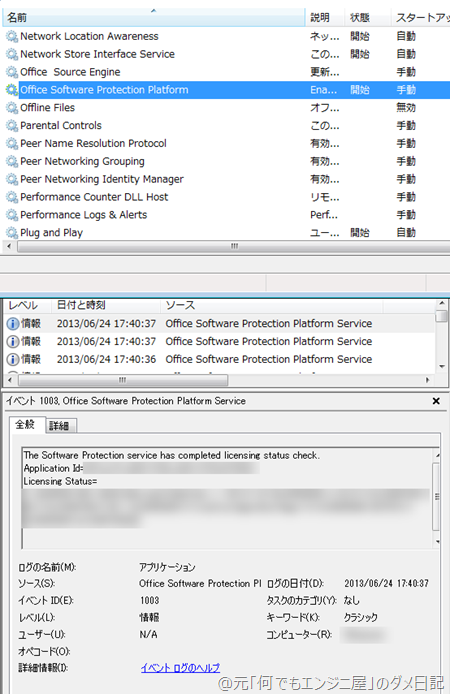Click gear icon of Parental Controls
This screenshot has width=450, height=694.
coord(12,126)
